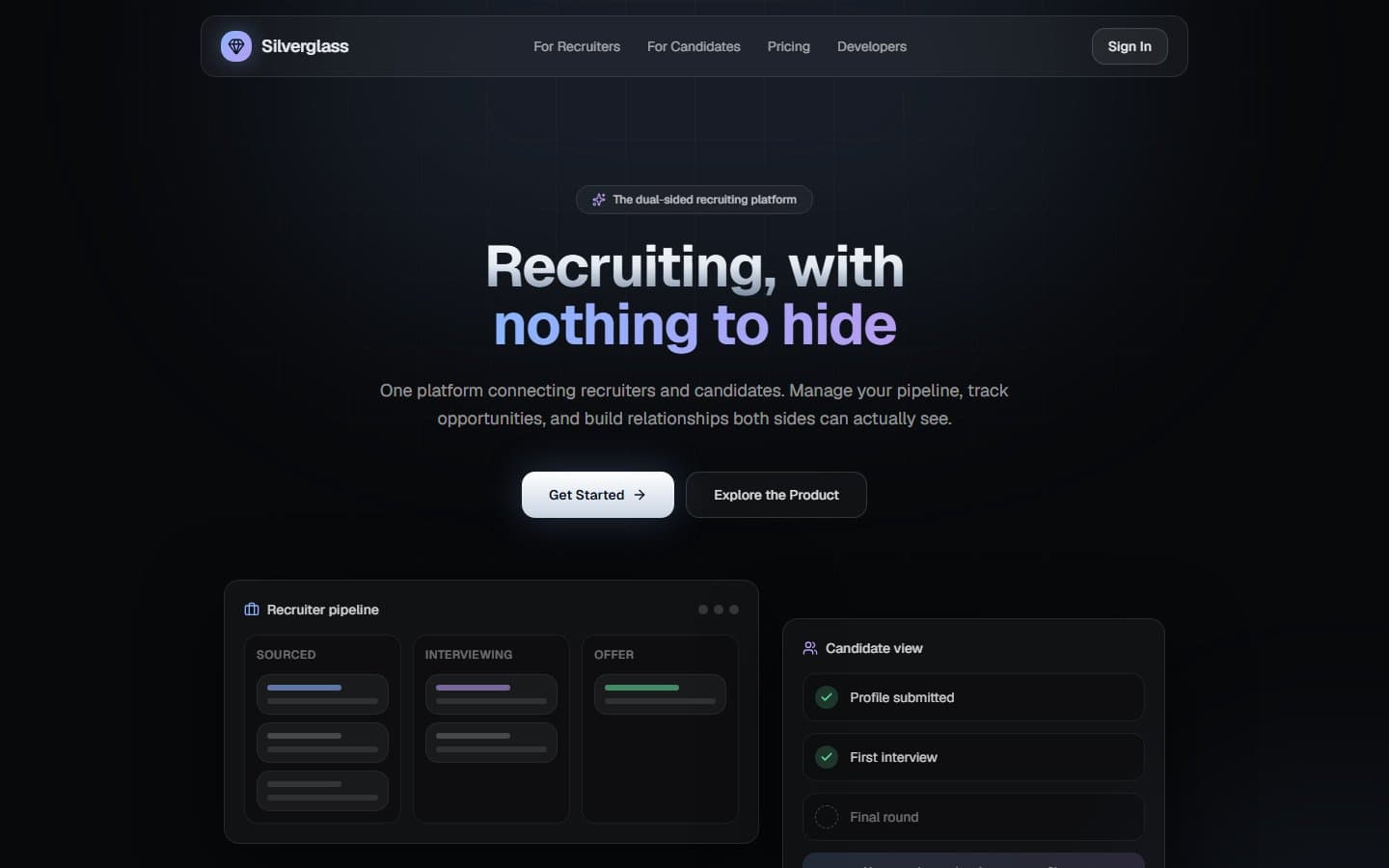Viewport: 1389px width, 868px height.
Task: Click the empty circle next to Final round
Action: [x=827, y=817]
